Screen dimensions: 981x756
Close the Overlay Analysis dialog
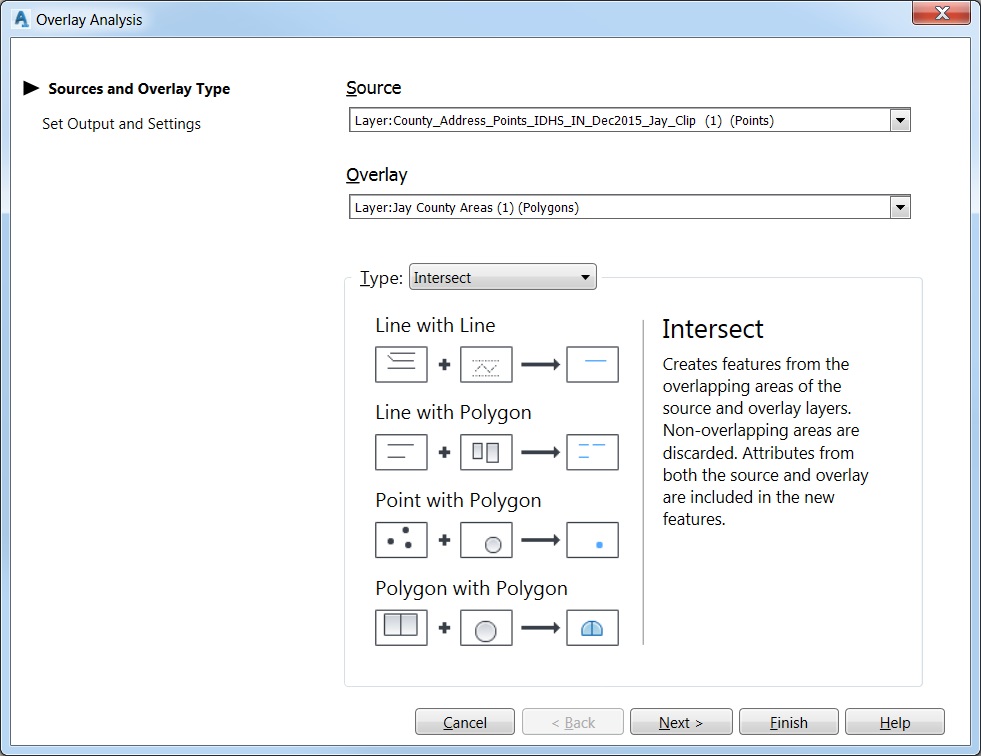point(941,13)
